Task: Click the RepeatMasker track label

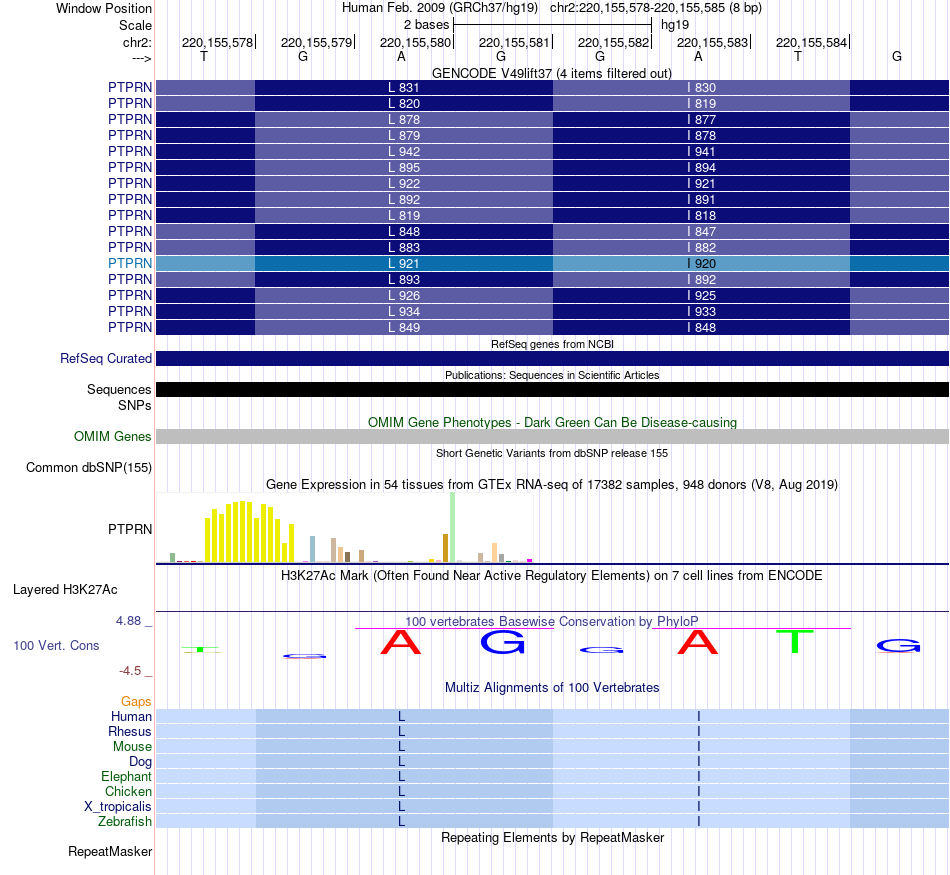Action: click(x=110, y=851)
